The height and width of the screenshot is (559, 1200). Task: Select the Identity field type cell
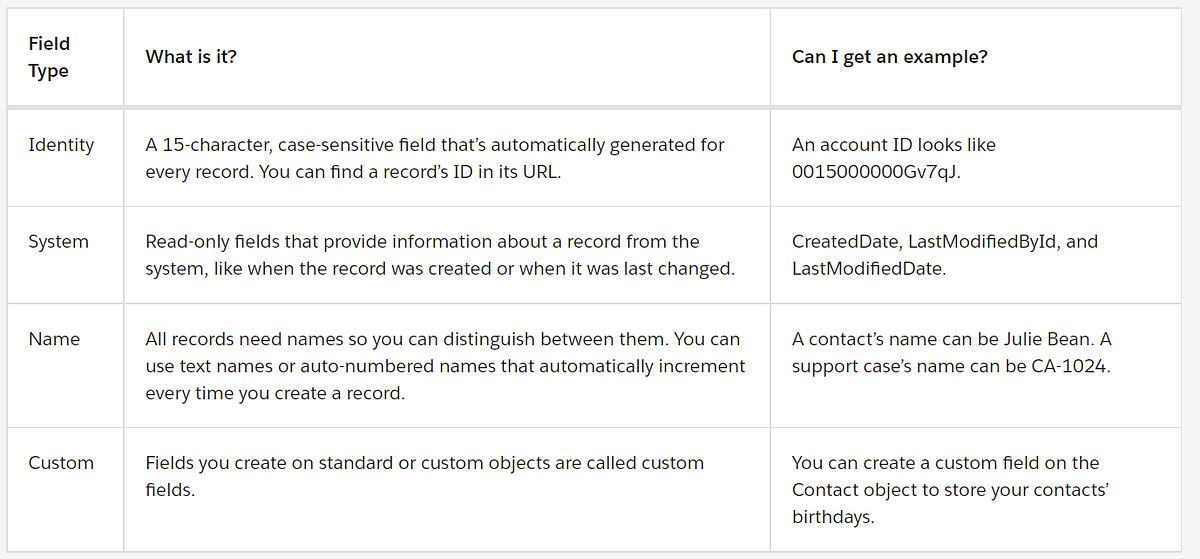tap(61, 145)
